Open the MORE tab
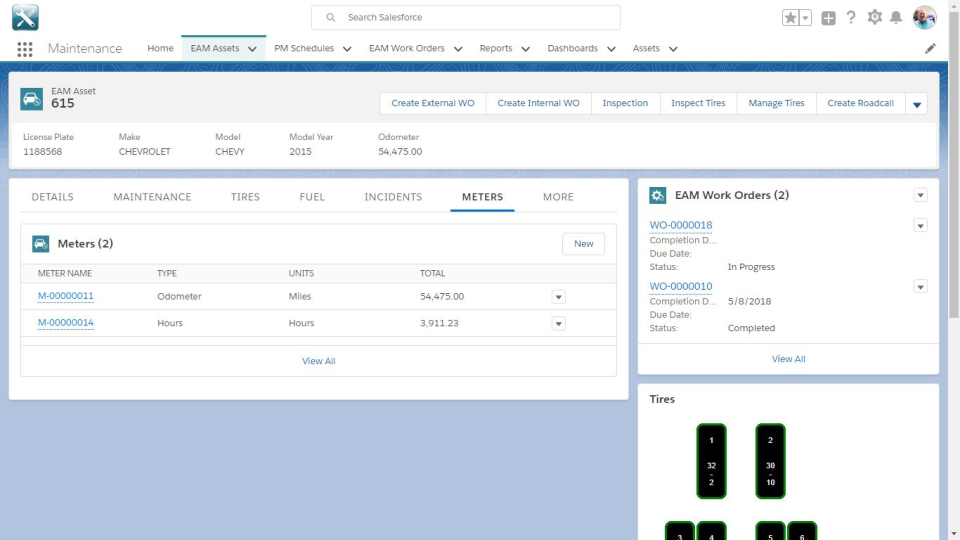This screenshot has width=960, height=540. [x=558, y=197]
